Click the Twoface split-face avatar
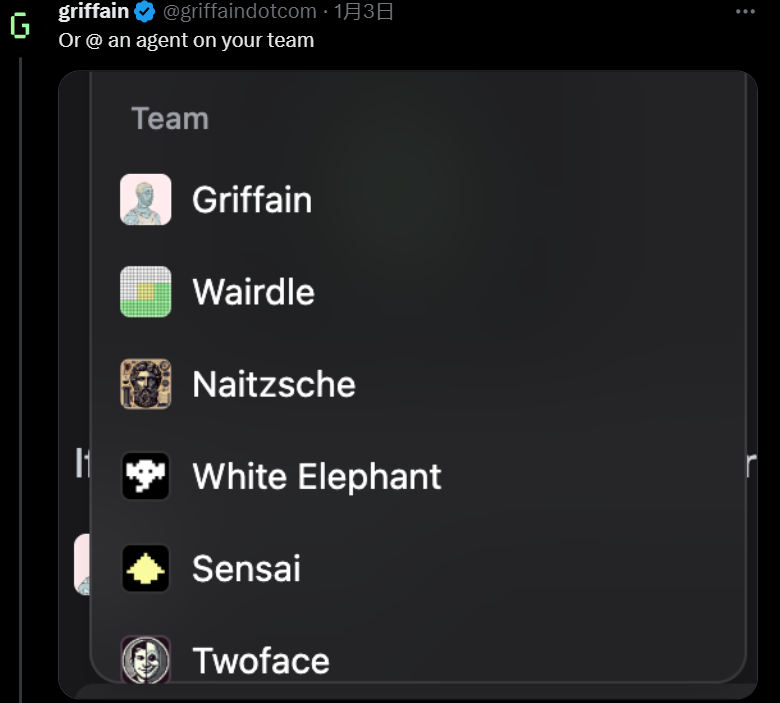 146,659
